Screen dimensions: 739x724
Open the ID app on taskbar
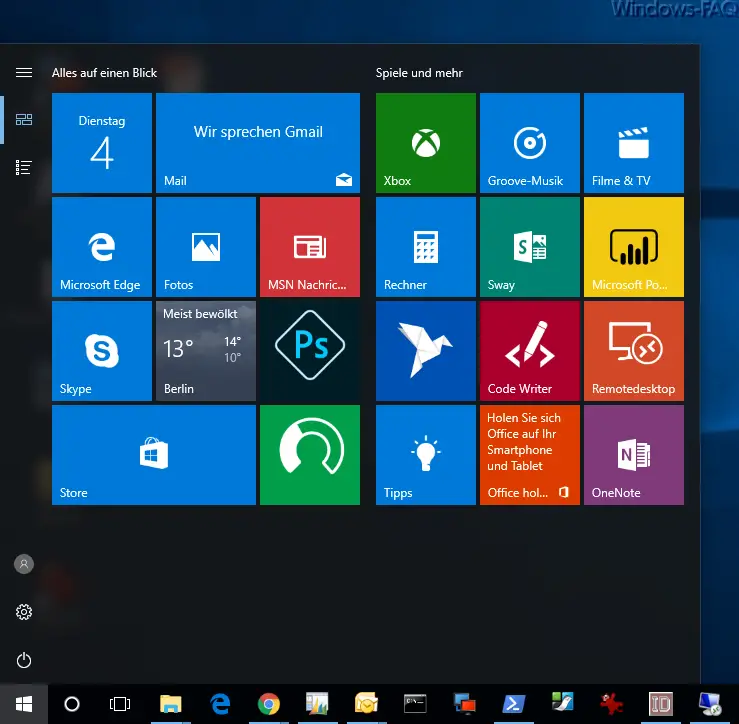[660, 704]
